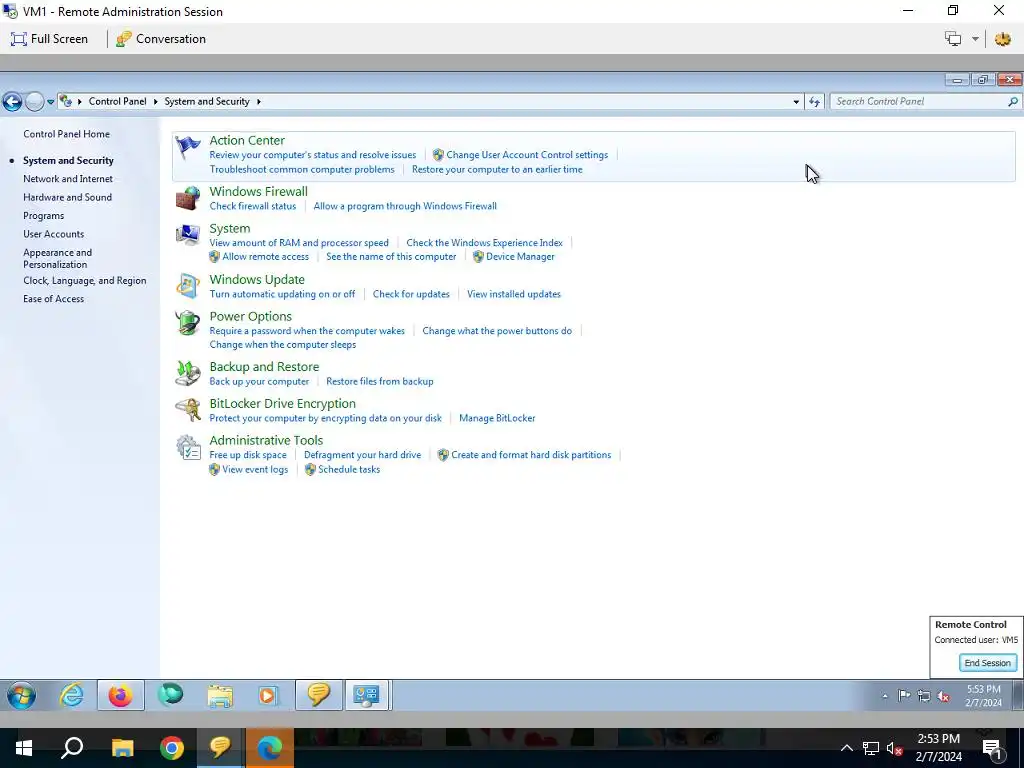Open the Conversation toolbar button
The image size is (1024, 768).
161,39
